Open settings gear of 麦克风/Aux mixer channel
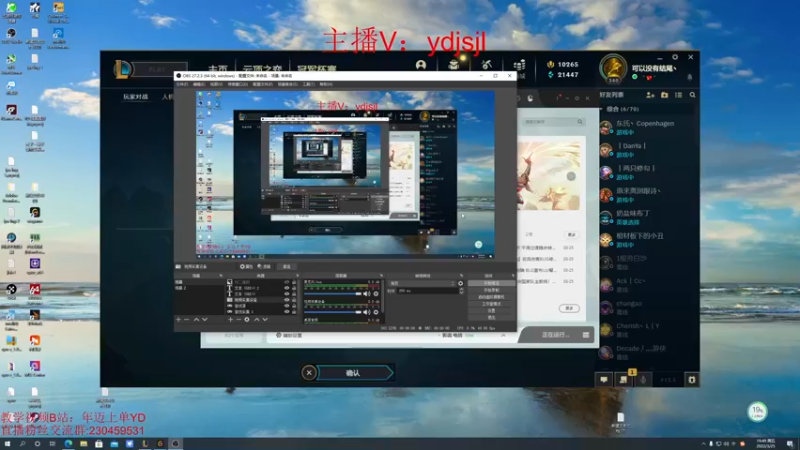The width and height of the screenshot is (800, 450). (x=376, y=293)
